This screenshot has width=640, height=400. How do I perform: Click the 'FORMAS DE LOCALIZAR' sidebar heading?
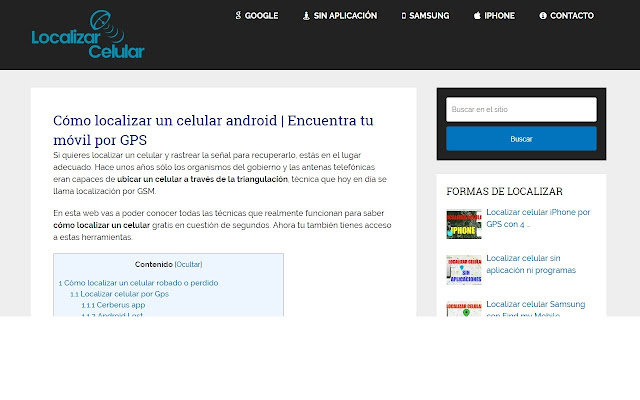click(504, 191)
